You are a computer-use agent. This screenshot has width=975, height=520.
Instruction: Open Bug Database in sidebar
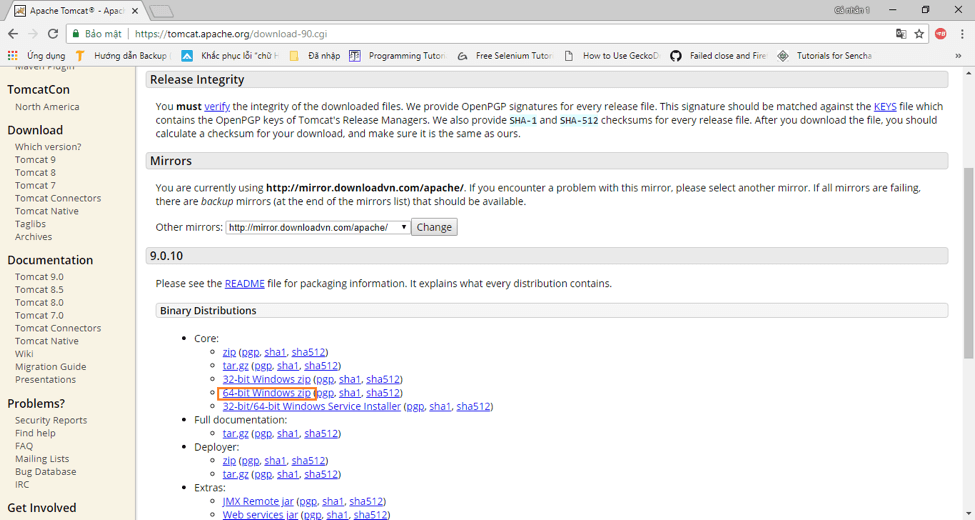click(45, 471)
